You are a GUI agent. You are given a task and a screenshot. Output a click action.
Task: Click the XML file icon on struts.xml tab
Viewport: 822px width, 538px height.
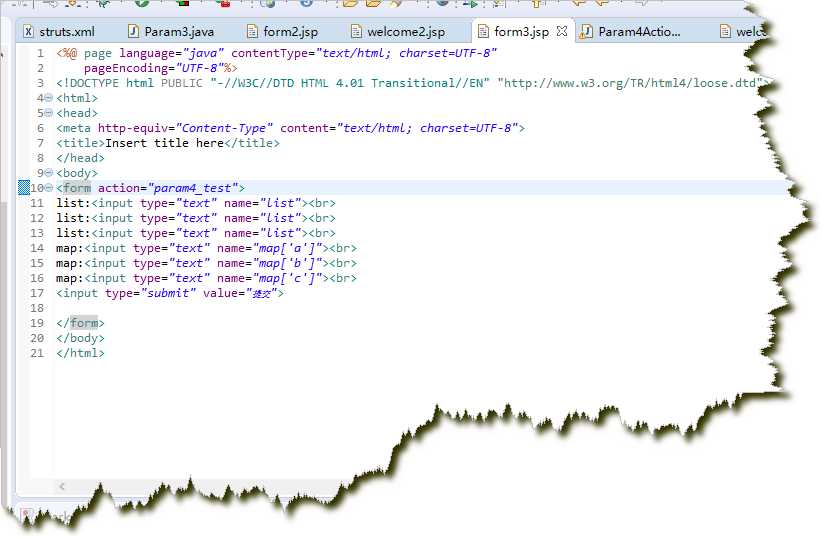(x=29, y=31)
